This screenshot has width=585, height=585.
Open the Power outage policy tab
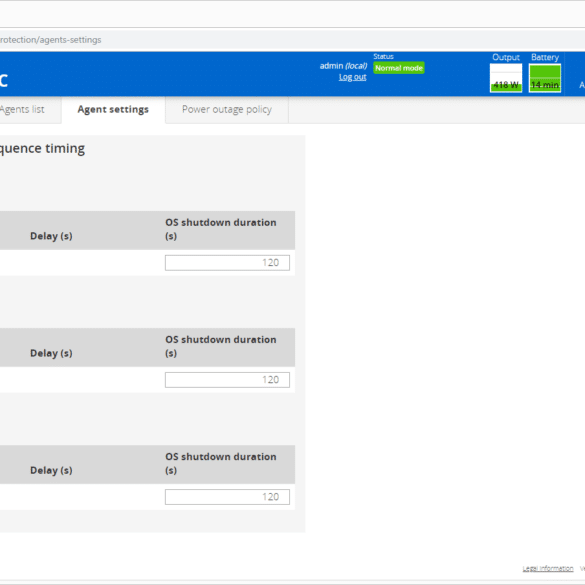point(226,109)
